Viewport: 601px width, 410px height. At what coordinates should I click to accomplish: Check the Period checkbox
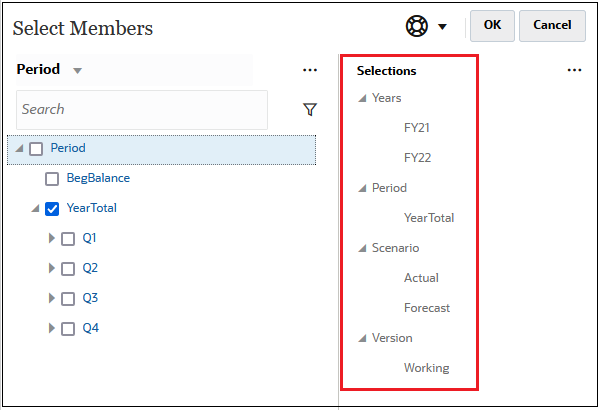click(36, 149)
